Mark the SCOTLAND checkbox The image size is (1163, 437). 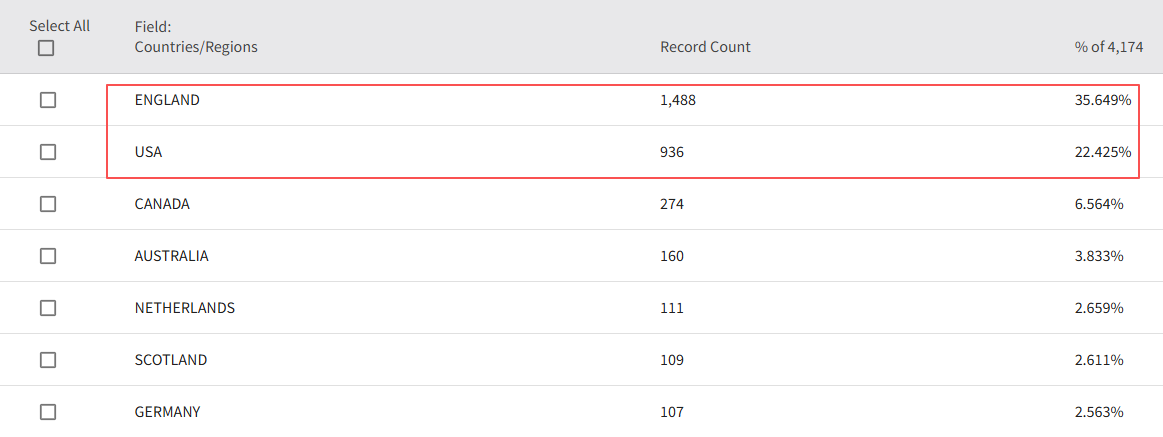[x=48, y=360]
